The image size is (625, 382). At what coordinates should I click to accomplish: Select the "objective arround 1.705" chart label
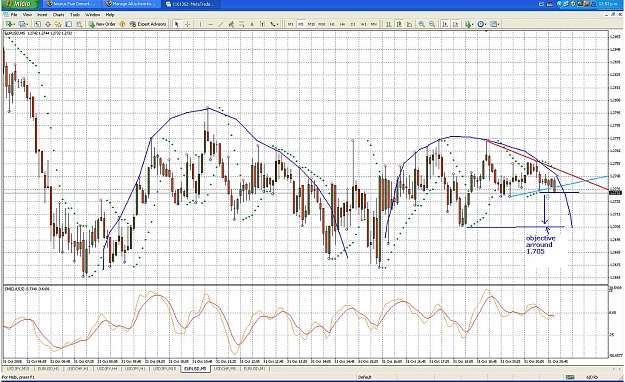click(x=540, y=245)
